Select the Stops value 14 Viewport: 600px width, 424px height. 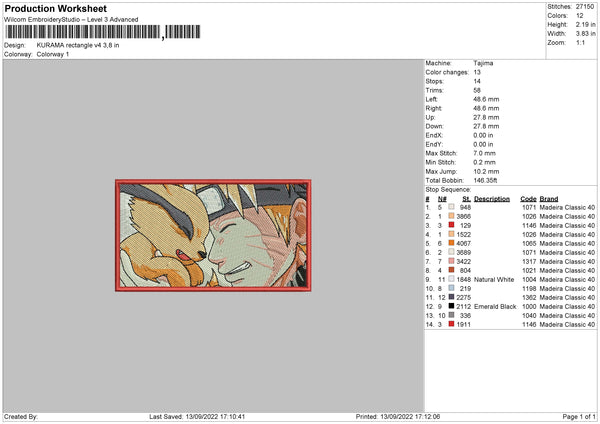coord(477,81)
